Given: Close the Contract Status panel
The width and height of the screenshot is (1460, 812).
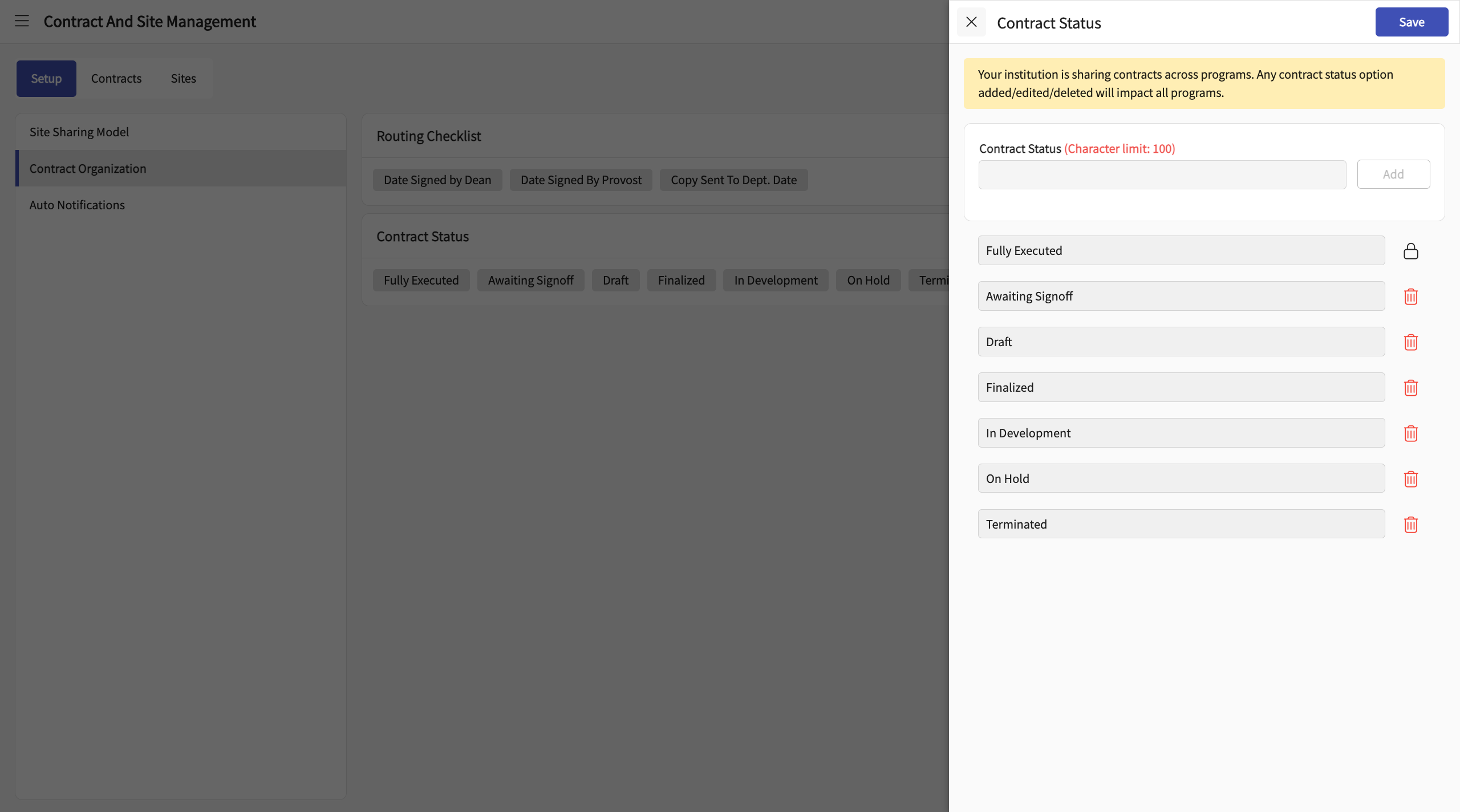Looking at the screenshot, I should point(971,22).
